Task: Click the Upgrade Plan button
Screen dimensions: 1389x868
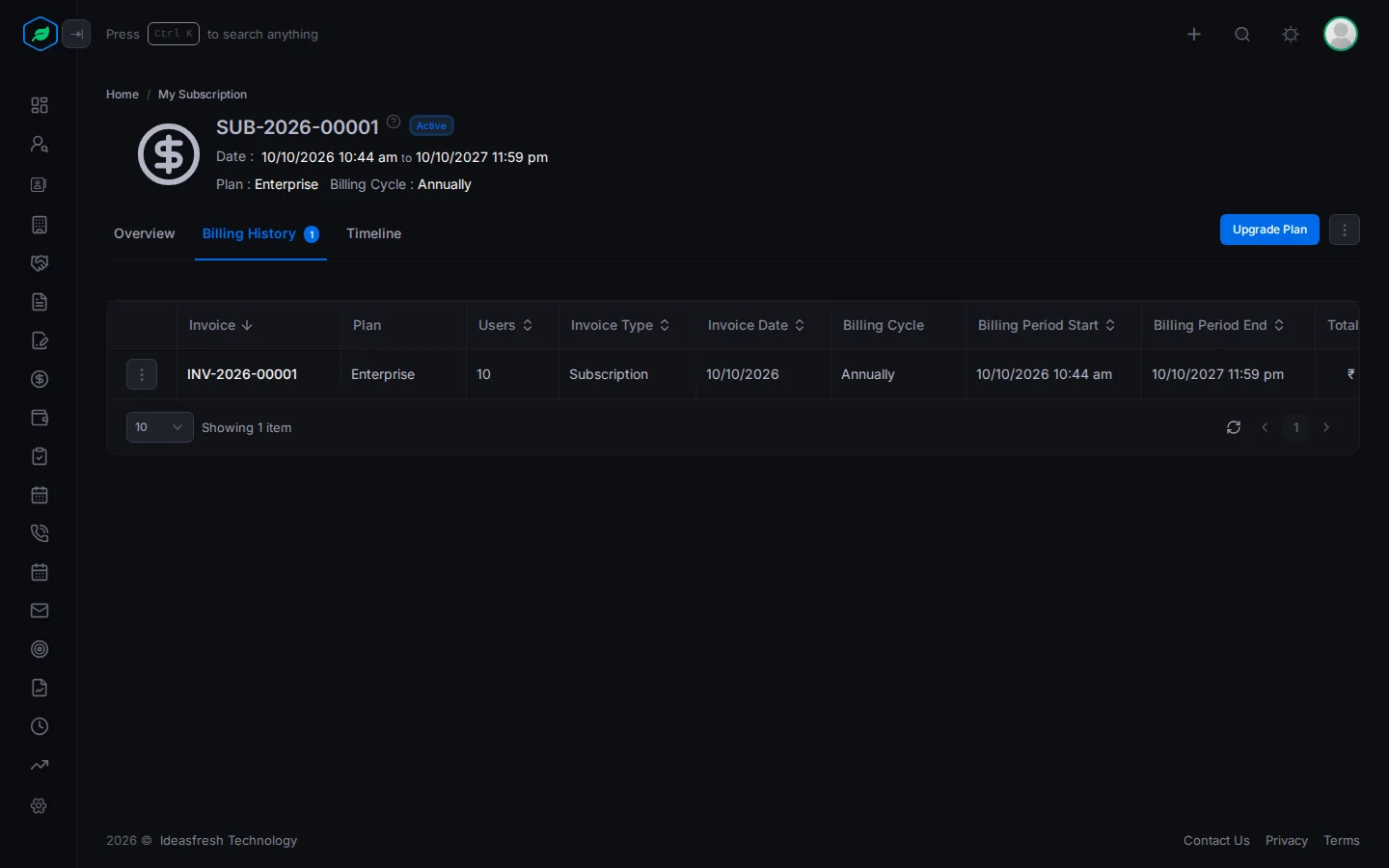Action: 1269,230
